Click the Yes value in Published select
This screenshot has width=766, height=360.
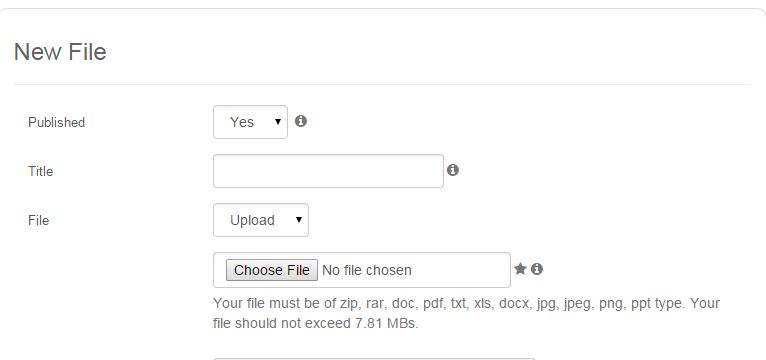(x=242, y=122)
